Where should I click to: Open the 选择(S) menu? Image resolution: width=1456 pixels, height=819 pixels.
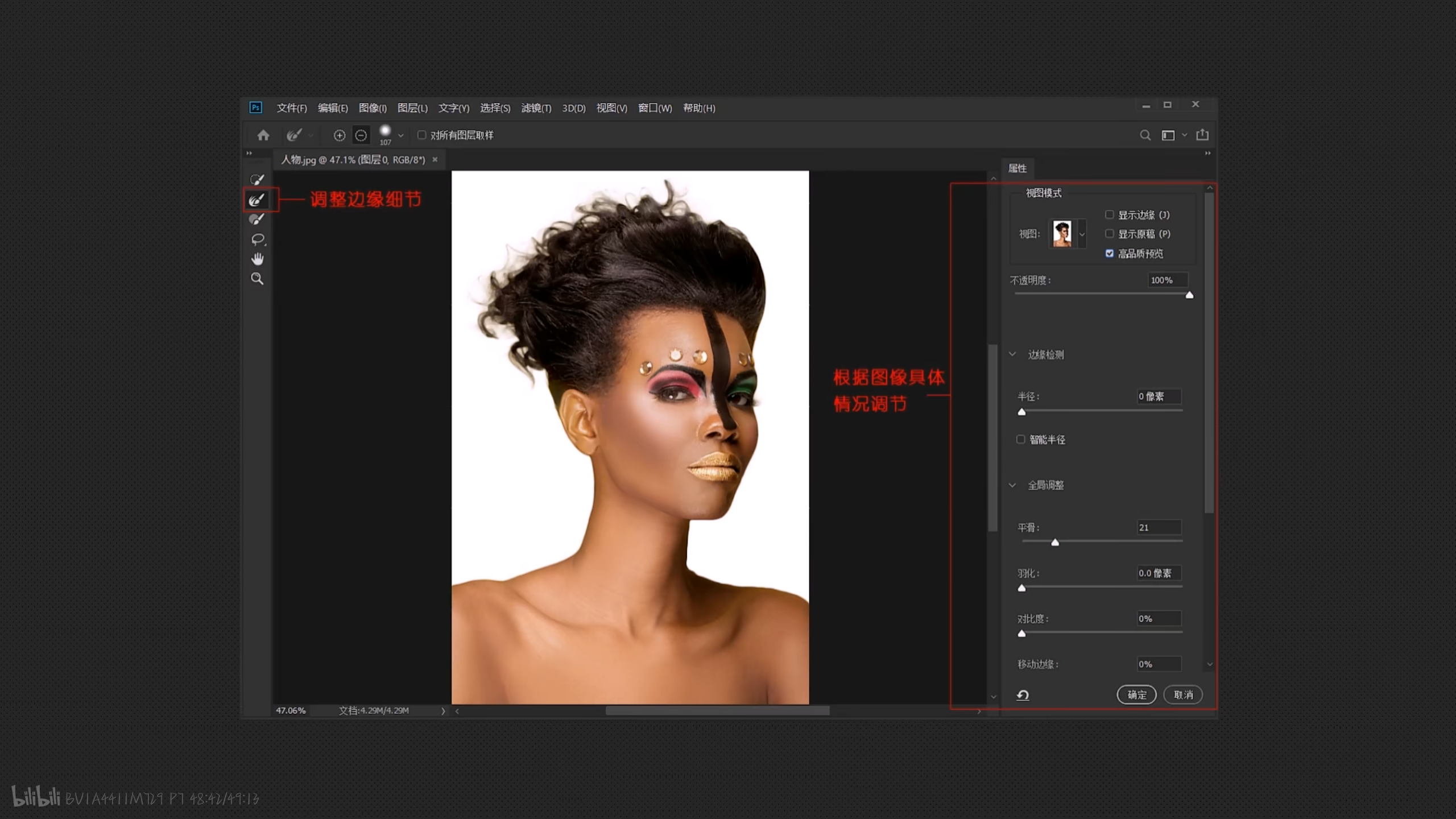[495, 108]
